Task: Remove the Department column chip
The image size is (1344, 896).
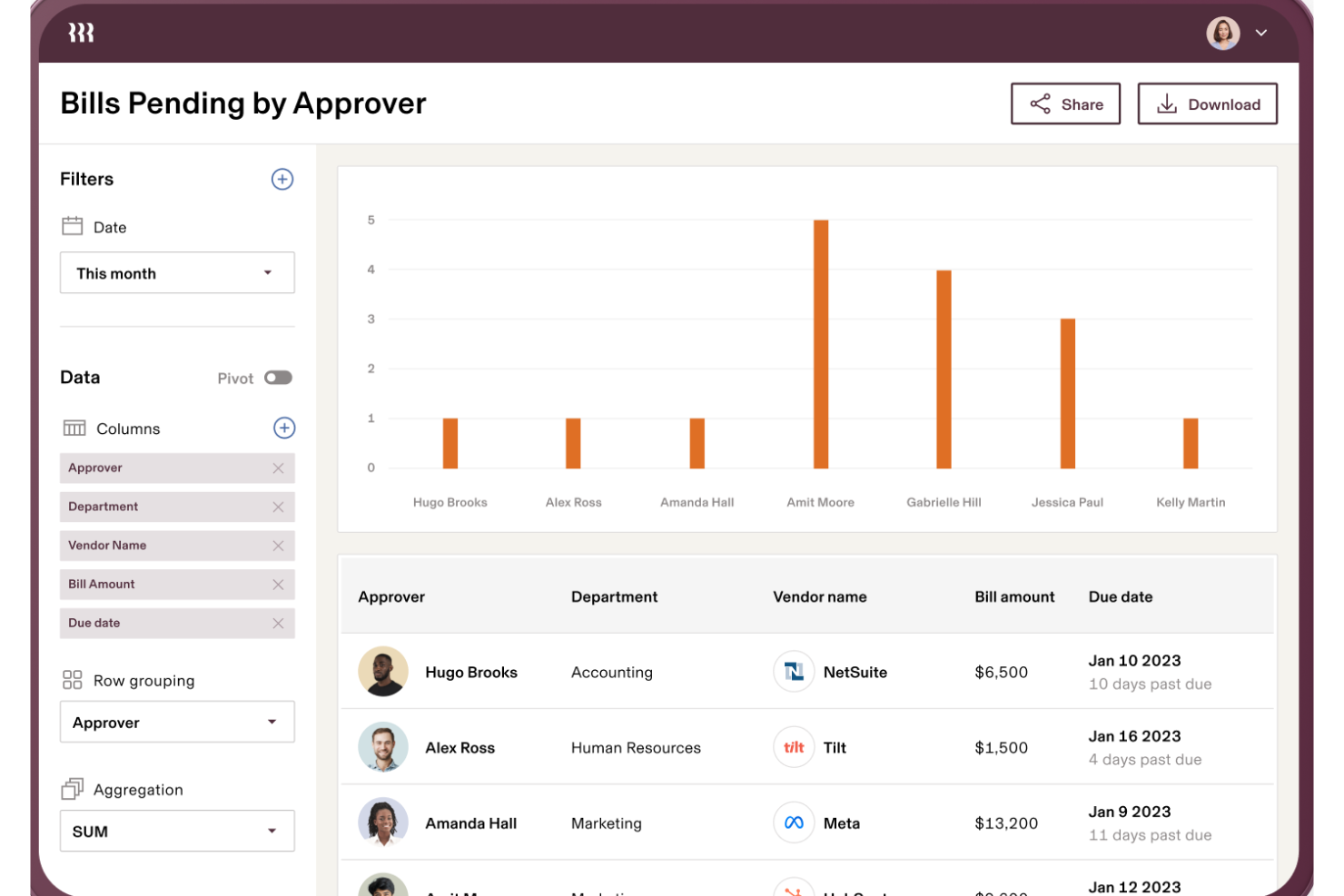Action: [278, 507]
